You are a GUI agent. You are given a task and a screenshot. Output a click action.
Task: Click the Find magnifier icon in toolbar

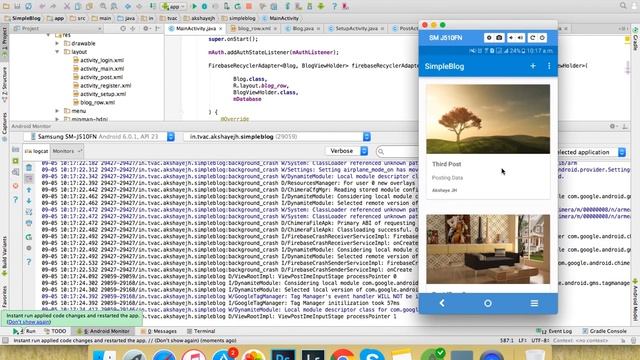[x=103, y=6]
